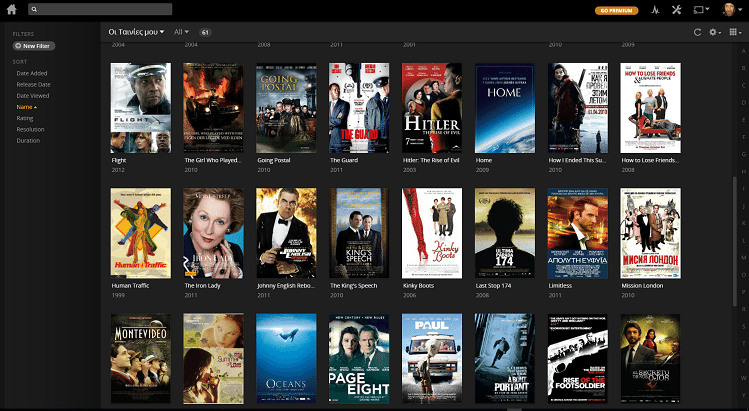Open the Limitless poster
The width and height of the screenshot is (749, 411).
578,233
